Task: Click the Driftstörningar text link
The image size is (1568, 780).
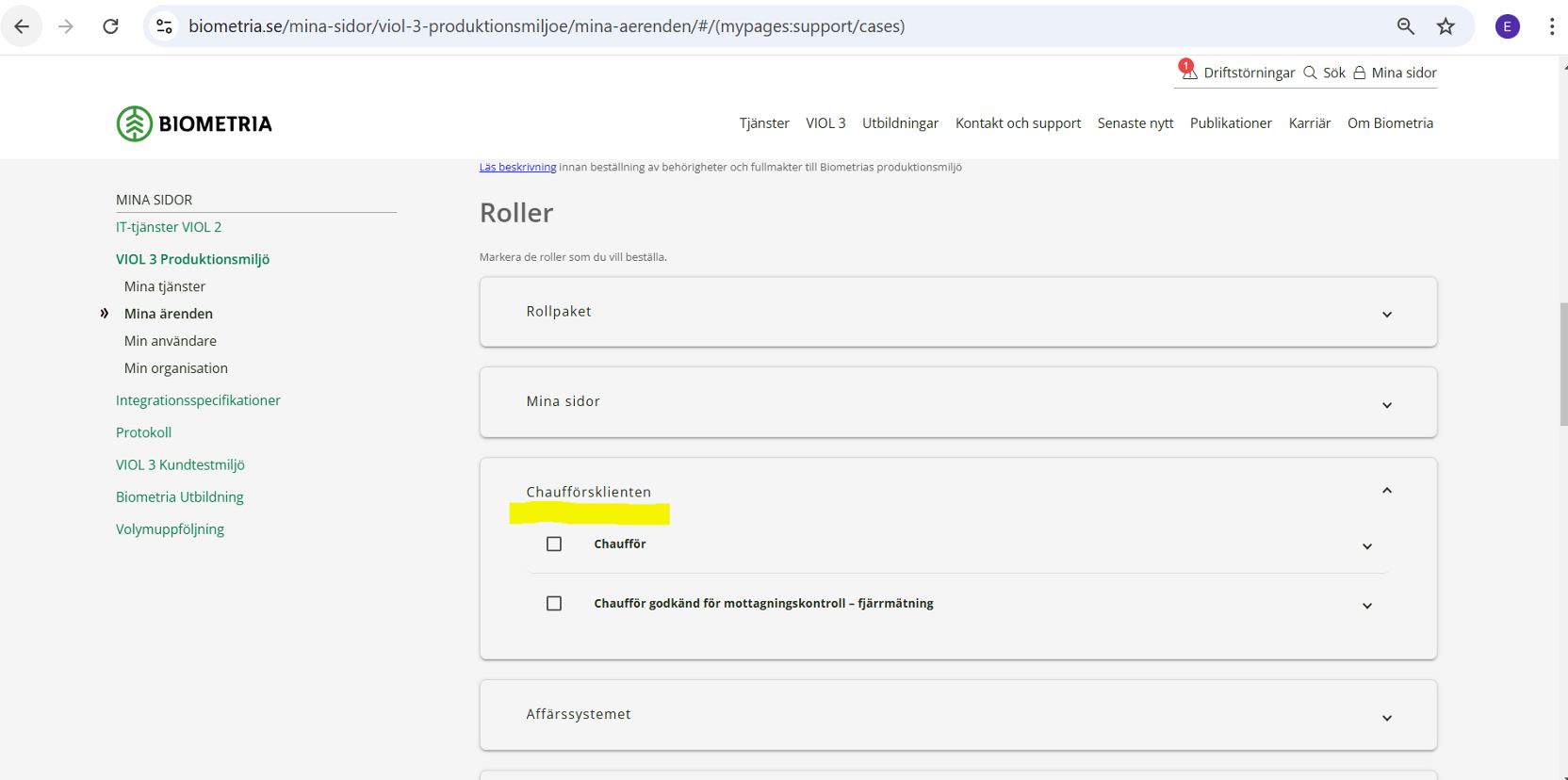Action: coord(1249,73)
